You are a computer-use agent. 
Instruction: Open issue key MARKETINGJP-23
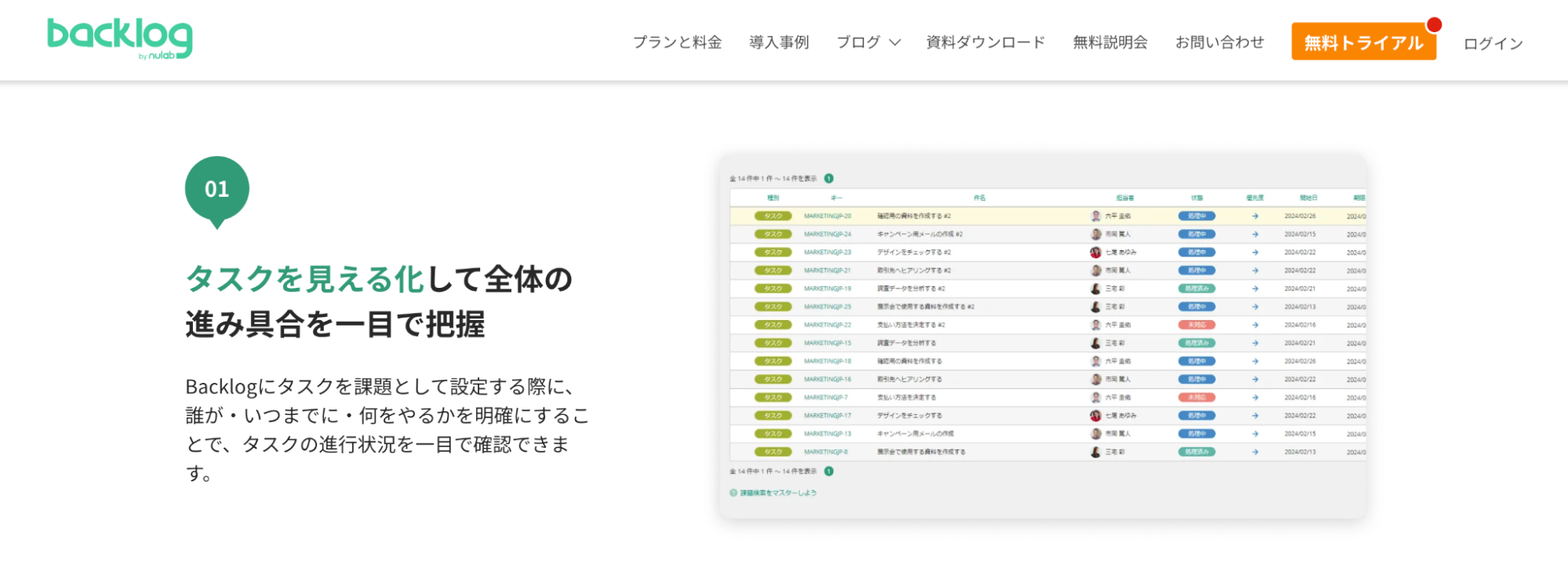pyautogui.click(x=828, y=253)
